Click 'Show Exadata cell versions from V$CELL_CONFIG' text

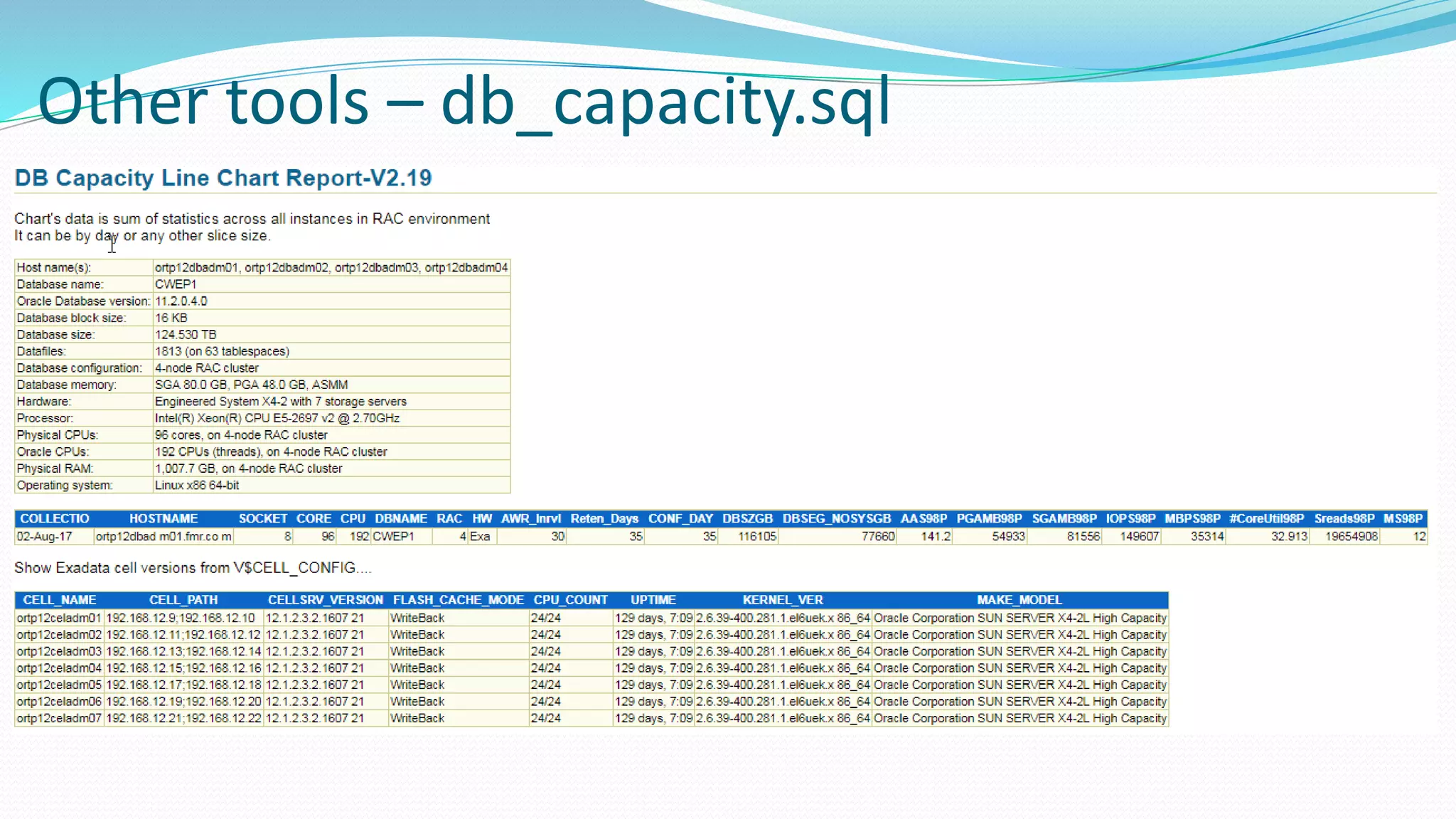[193, 567]
